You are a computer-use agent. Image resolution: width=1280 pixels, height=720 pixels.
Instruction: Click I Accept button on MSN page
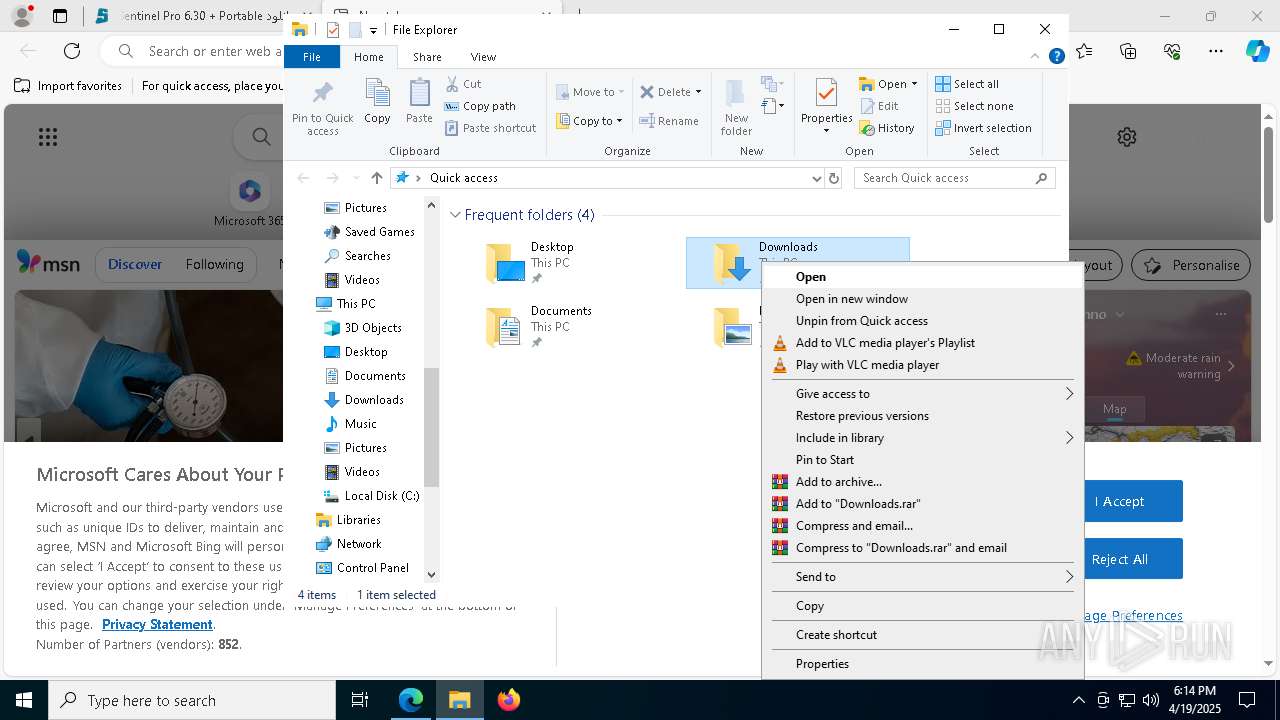coord(1133,501)
